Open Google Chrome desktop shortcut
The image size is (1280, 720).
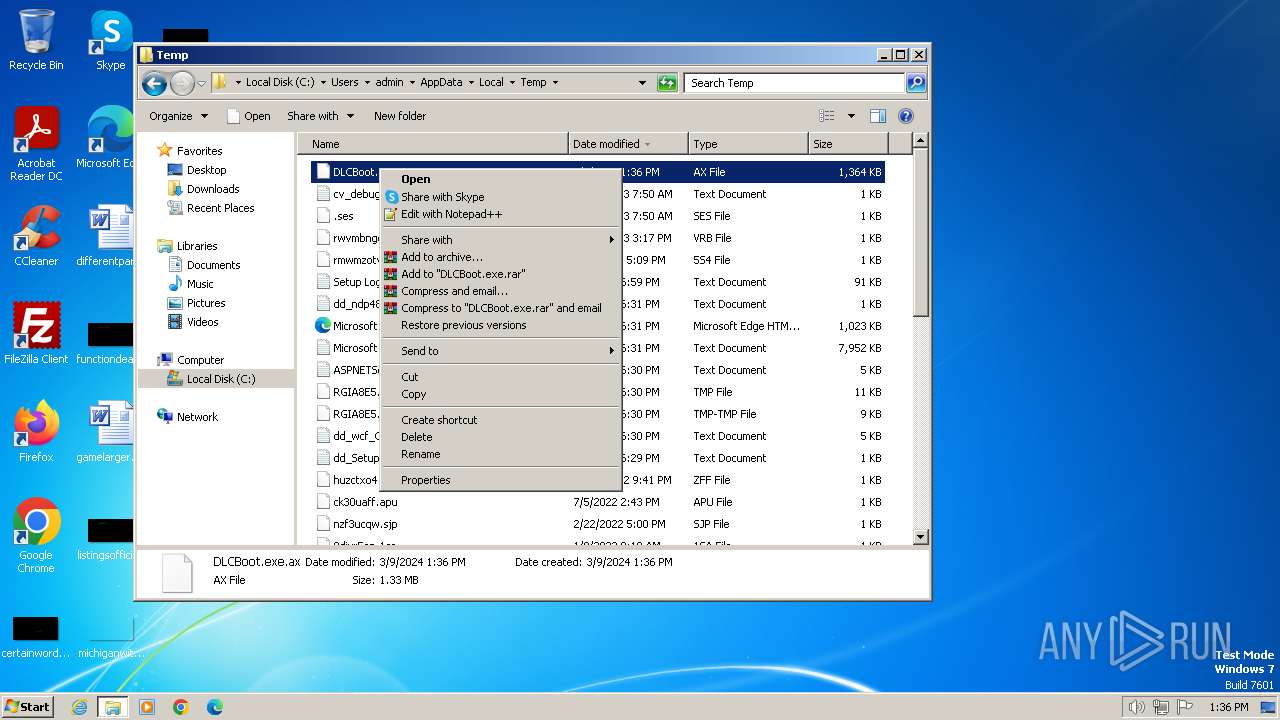pos(36,535)
